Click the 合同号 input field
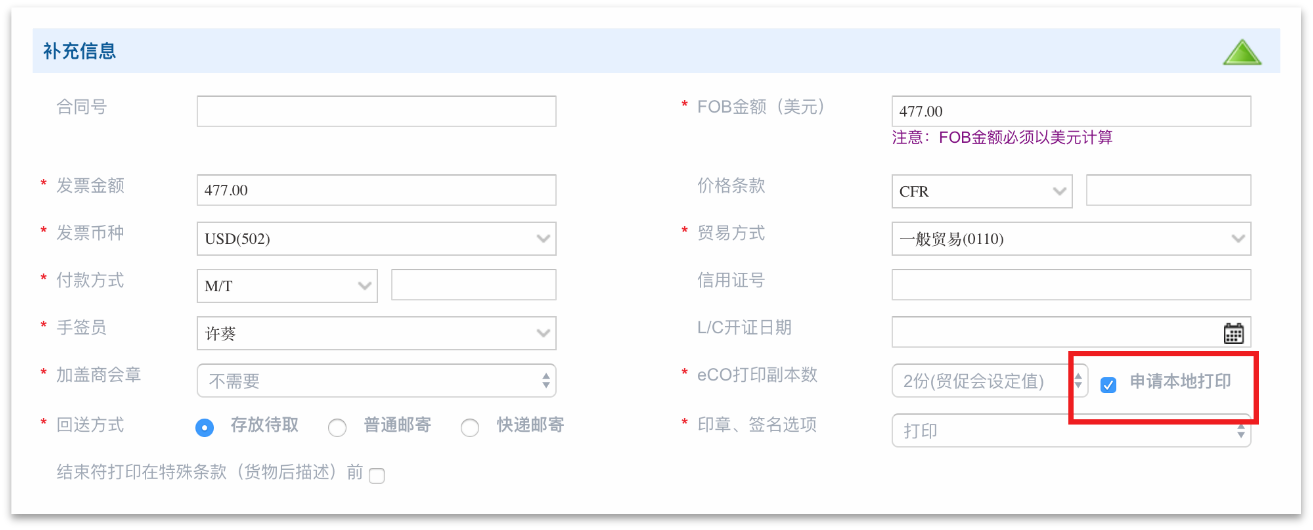 click(376, 111)
